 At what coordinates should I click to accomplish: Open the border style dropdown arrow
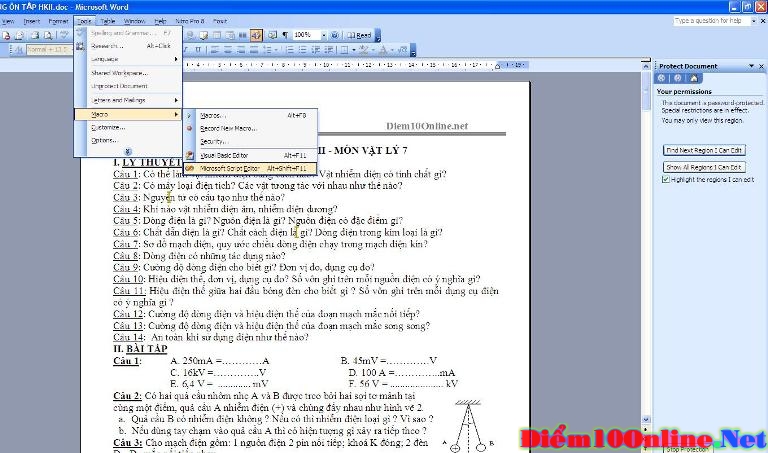354,50
